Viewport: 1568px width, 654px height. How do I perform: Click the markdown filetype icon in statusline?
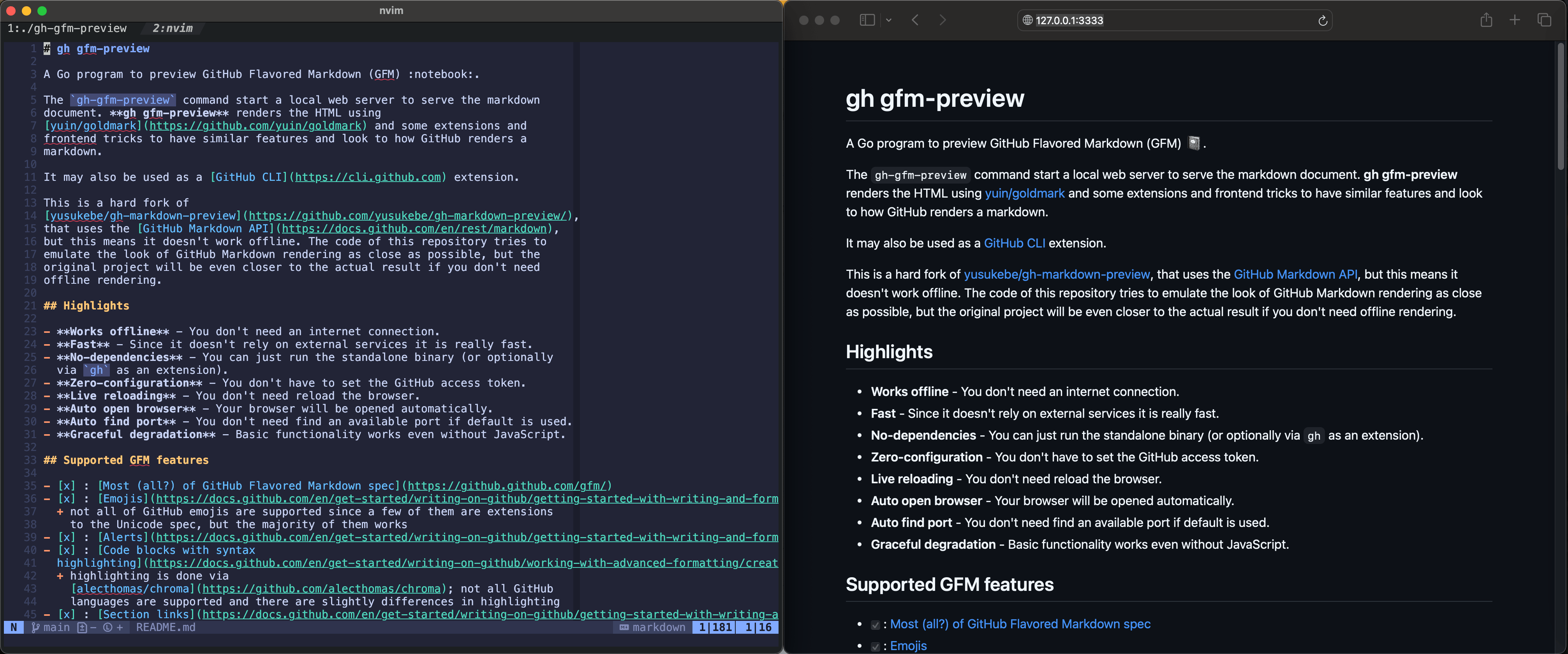click(x=624, y=627)
